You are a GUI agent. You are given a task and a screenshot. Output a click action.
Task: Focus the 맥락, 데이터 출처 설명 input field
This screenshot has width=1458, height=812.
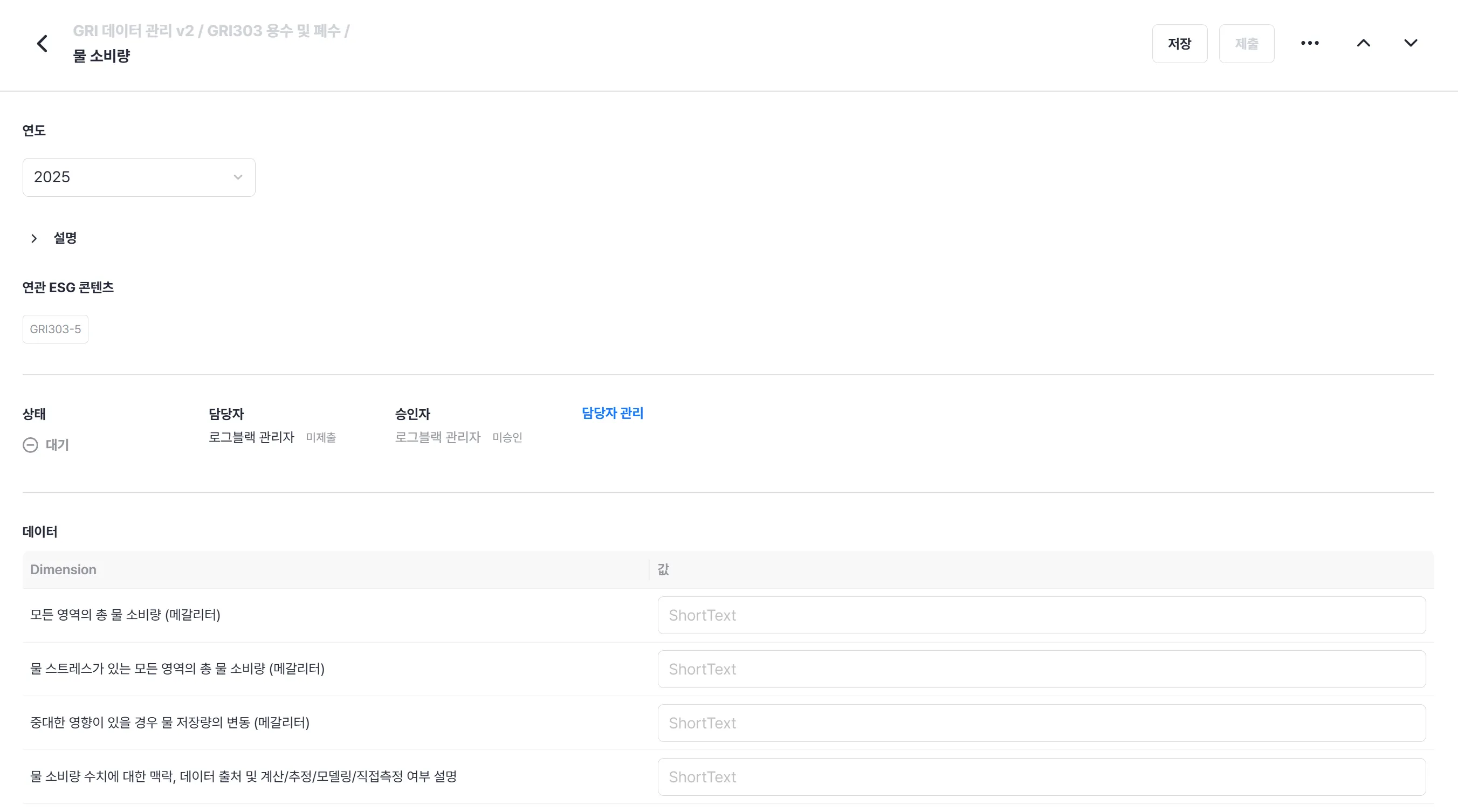(x=1041, y=777)
